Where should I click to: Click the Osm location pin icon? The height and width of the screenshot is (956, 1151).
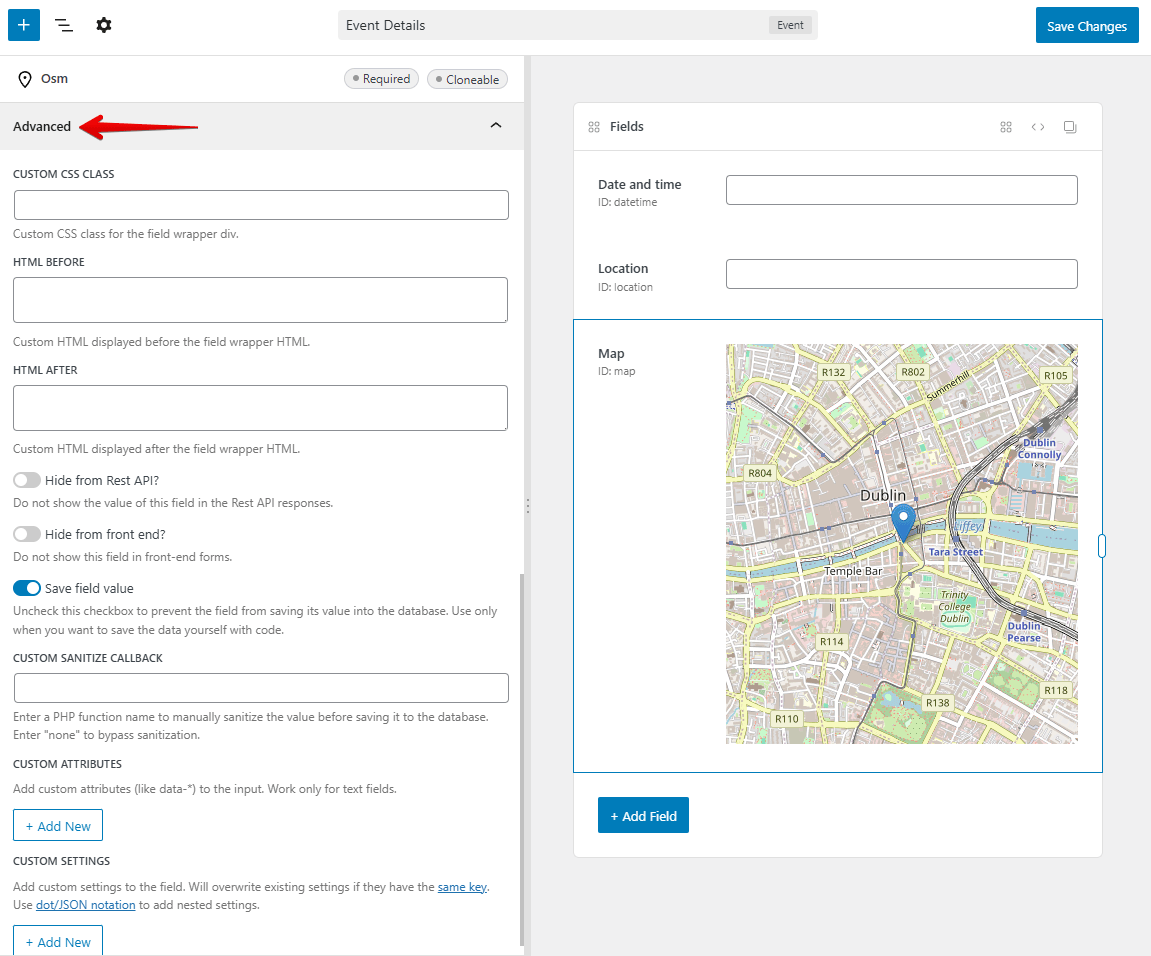click(25, 79)
